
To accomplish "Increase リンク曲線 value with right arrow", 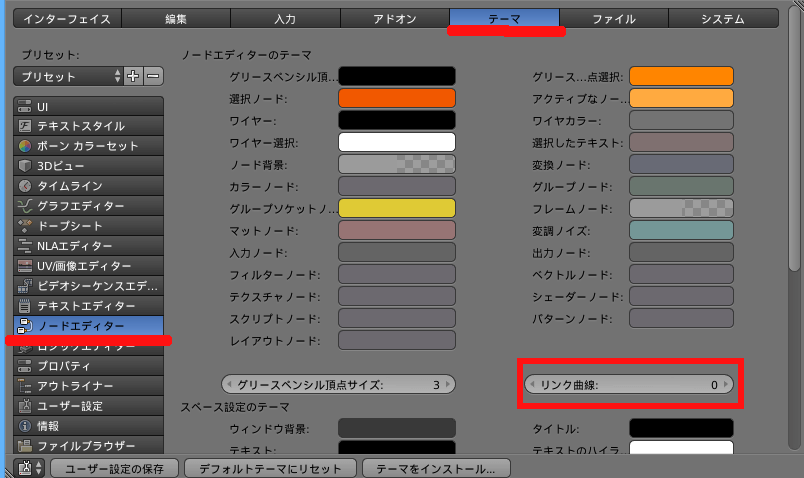I will (x=726, y=384).
